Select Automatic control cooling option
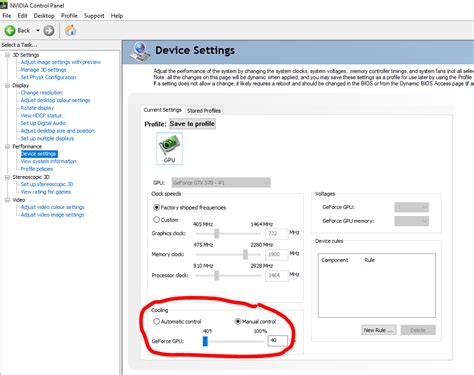Screen dimensions: 474x375 [156, 321]
